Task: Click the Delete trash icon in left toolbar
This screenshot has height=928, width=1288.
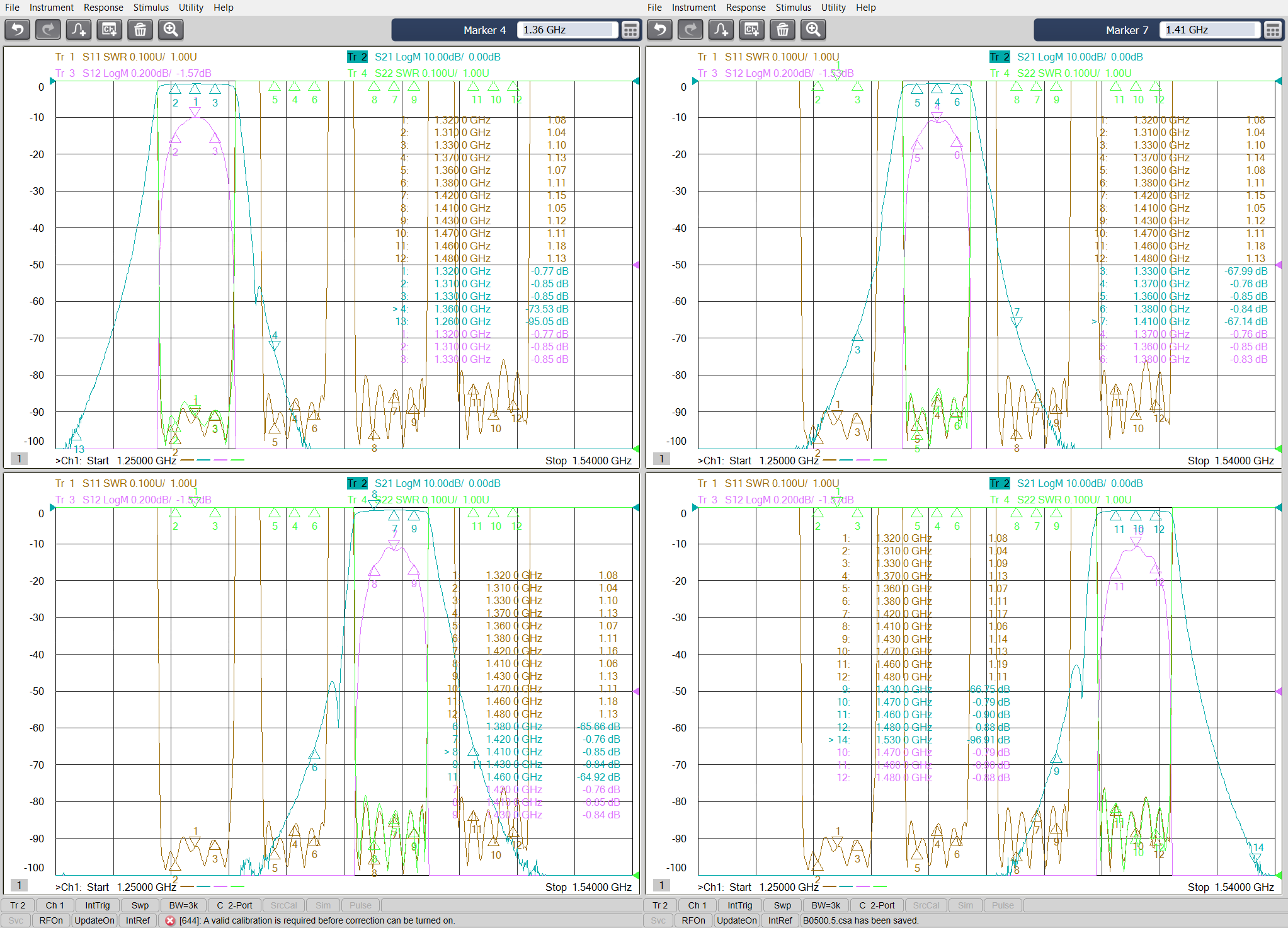Action: click(140, 30)
